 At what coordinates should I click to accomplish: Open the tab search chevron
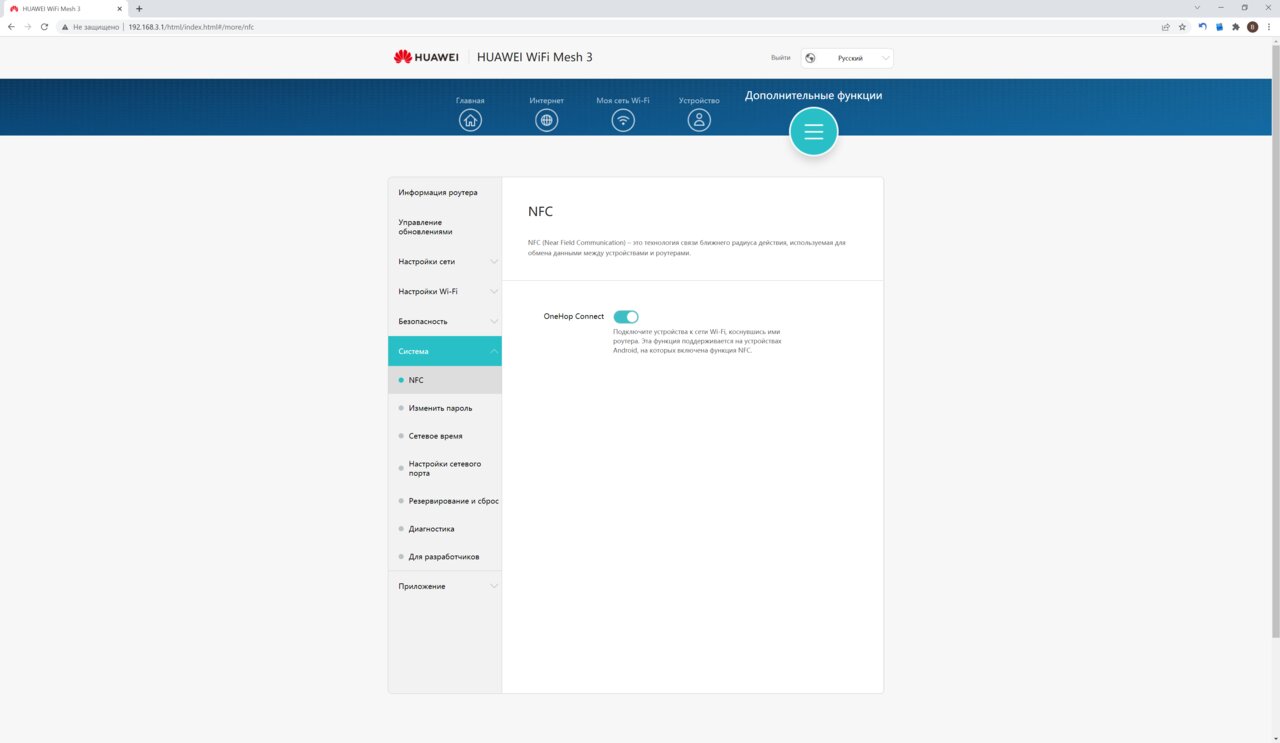coord(1197,8)
